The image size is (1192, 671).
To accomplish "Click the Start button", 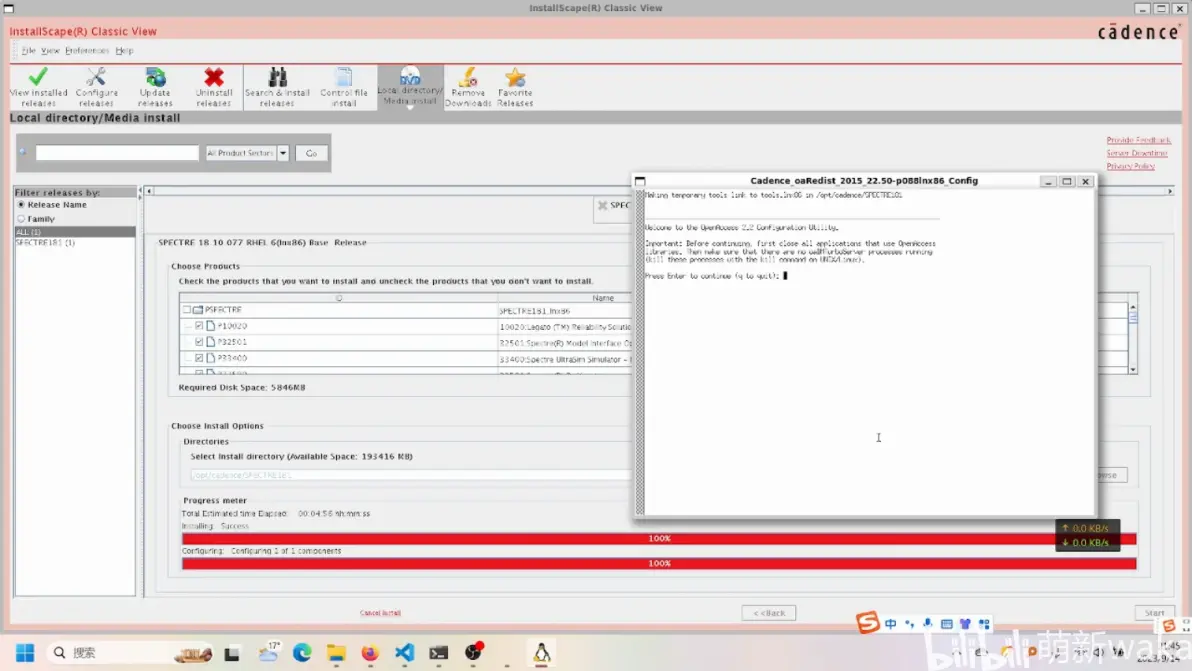I will tap(1154, 612).
